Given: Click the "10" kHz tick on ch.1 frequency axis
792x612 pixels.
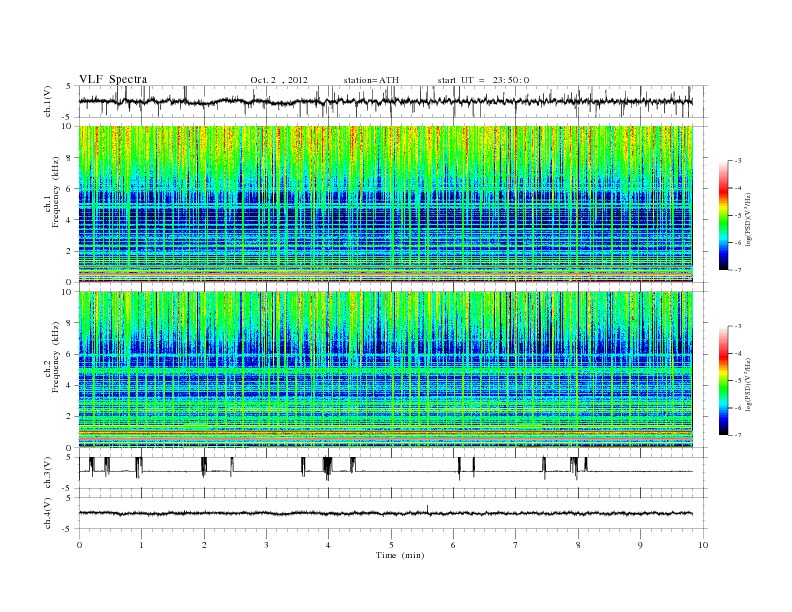Looking at the screenshot, I should coord(67,126).
